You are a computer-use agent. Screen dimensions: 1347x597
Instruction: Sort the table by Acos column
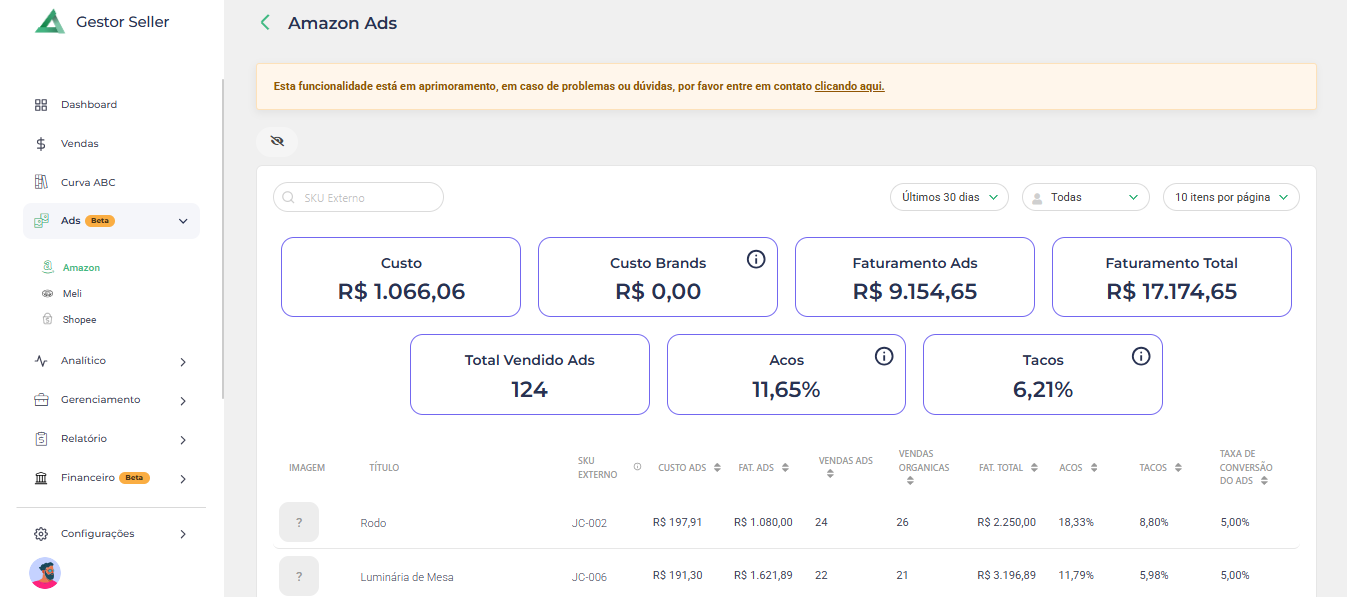[x=1094, y=468]
